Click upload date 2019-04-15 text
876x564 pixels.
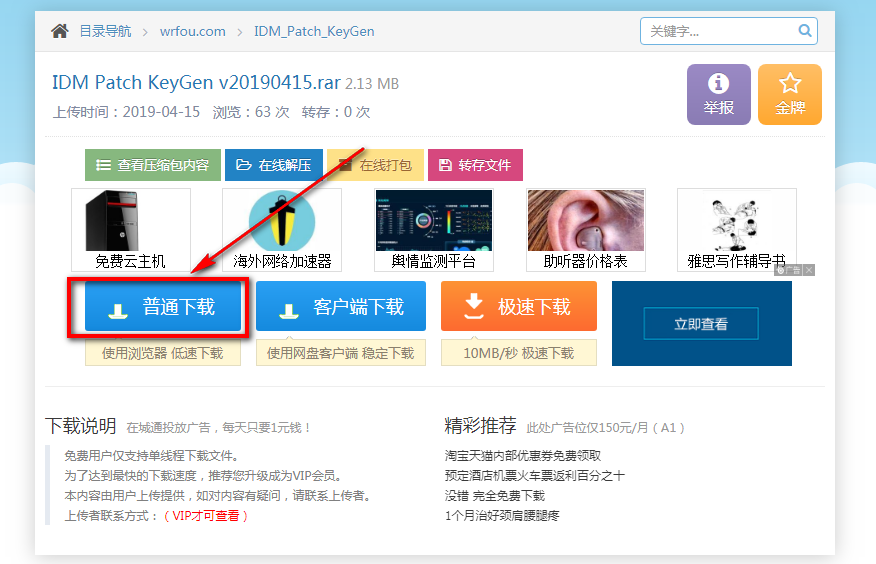pyautogui.click(x=161, y=112)
